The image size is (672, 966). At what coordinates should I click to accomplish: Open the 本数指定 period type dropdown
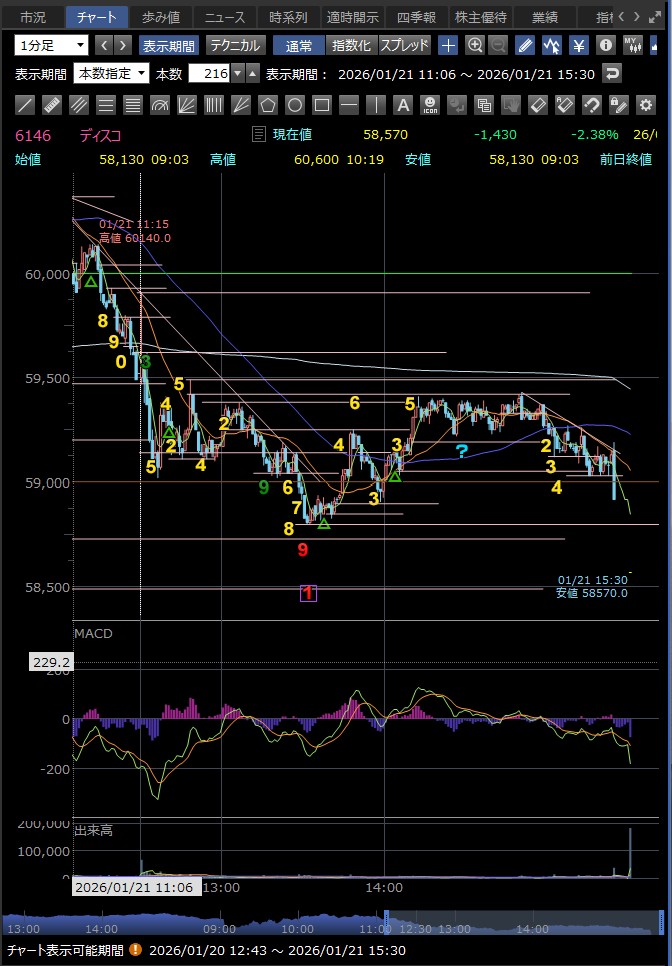point(111,73)
